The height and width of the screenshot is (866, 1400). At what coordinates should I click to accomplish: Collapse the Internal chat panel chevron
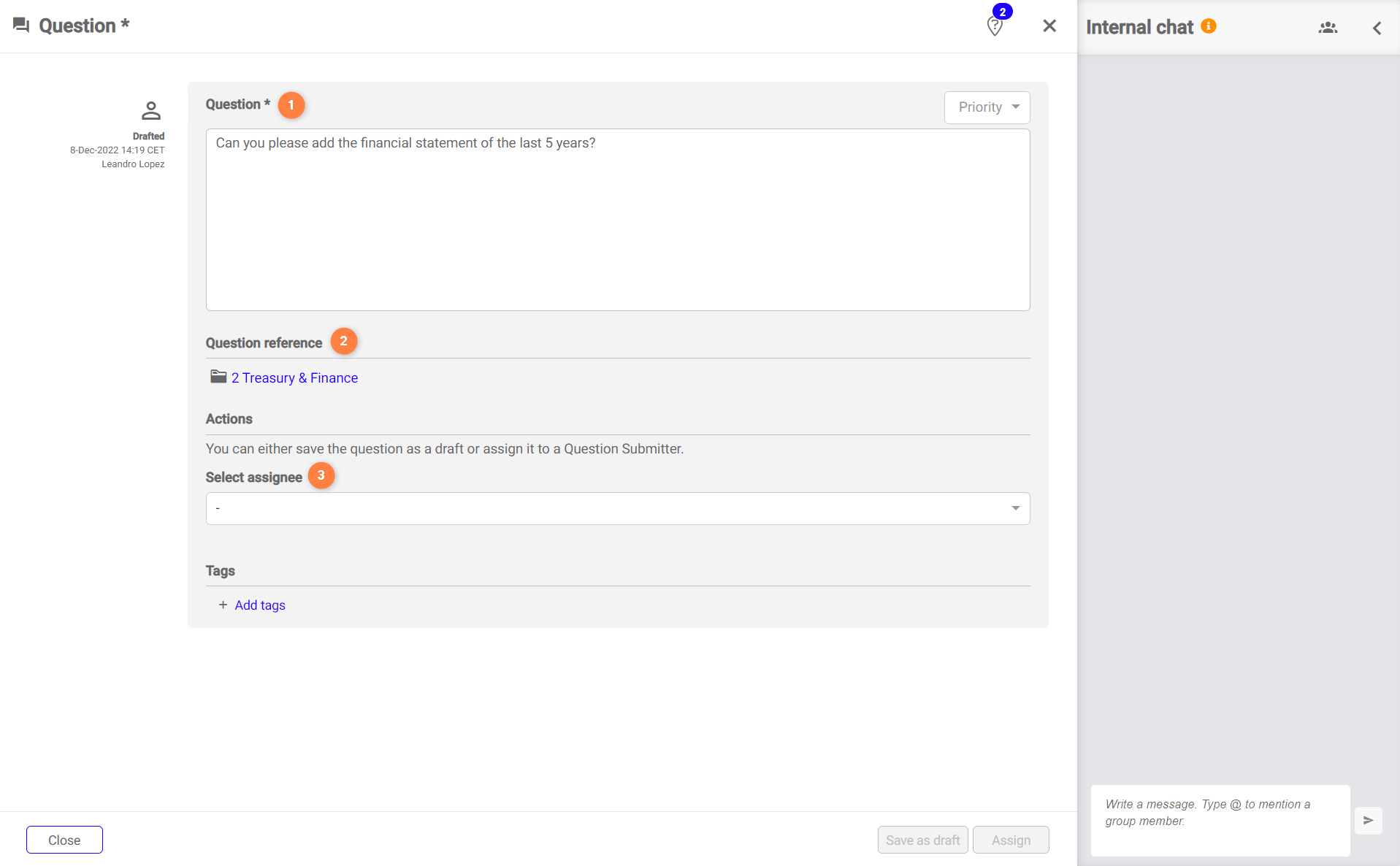[x=1377, y=28]
